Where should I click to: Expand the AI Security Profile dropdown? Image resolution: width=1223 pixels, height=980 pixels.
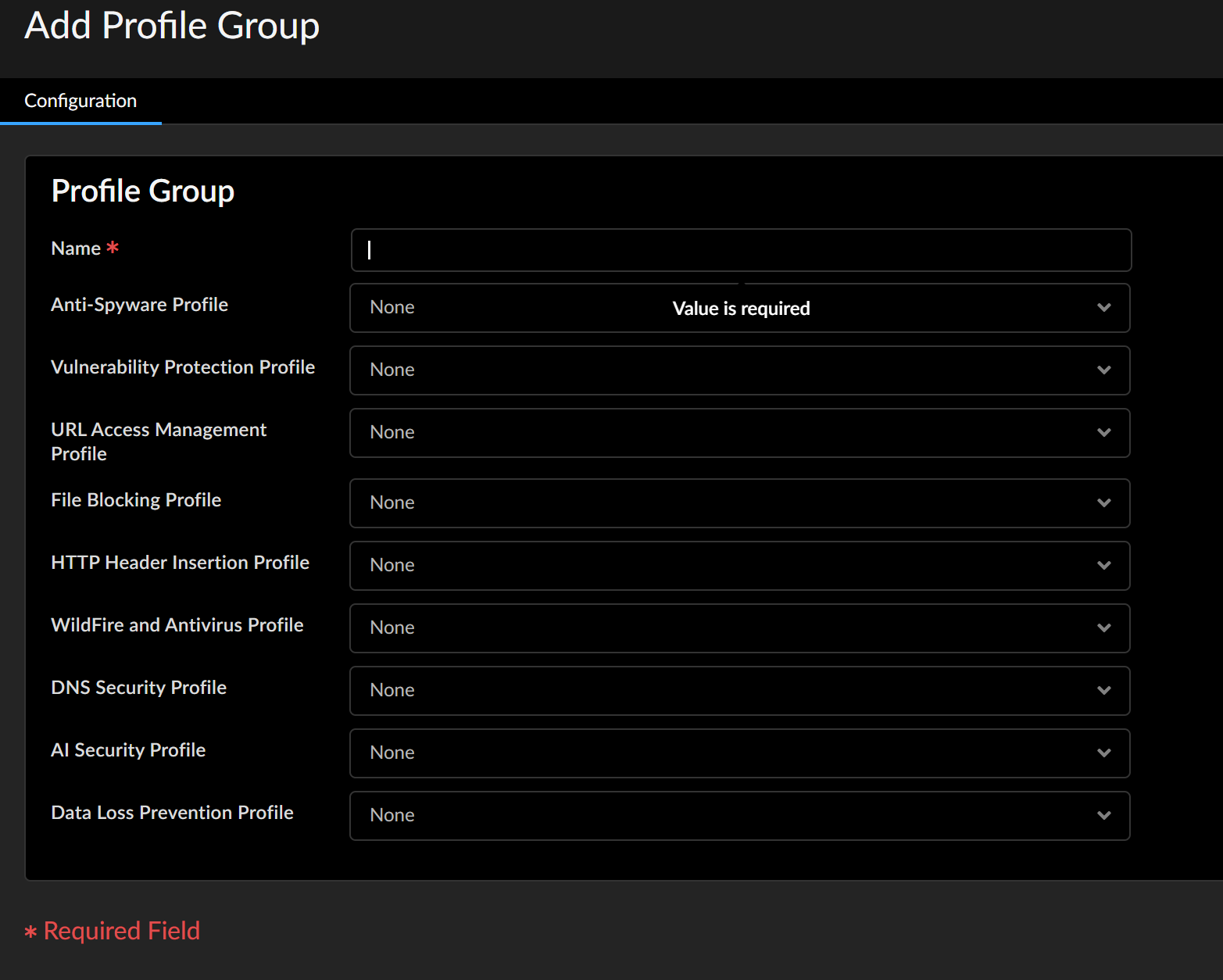(739, 753)
